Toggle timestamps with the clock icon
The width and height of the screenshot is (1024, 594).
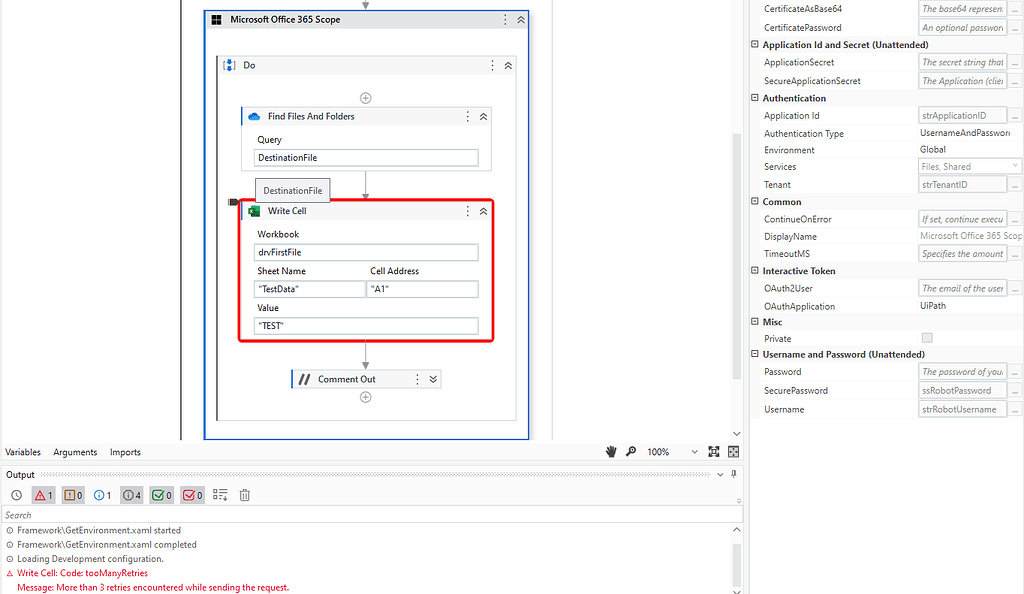coord(16,495)
